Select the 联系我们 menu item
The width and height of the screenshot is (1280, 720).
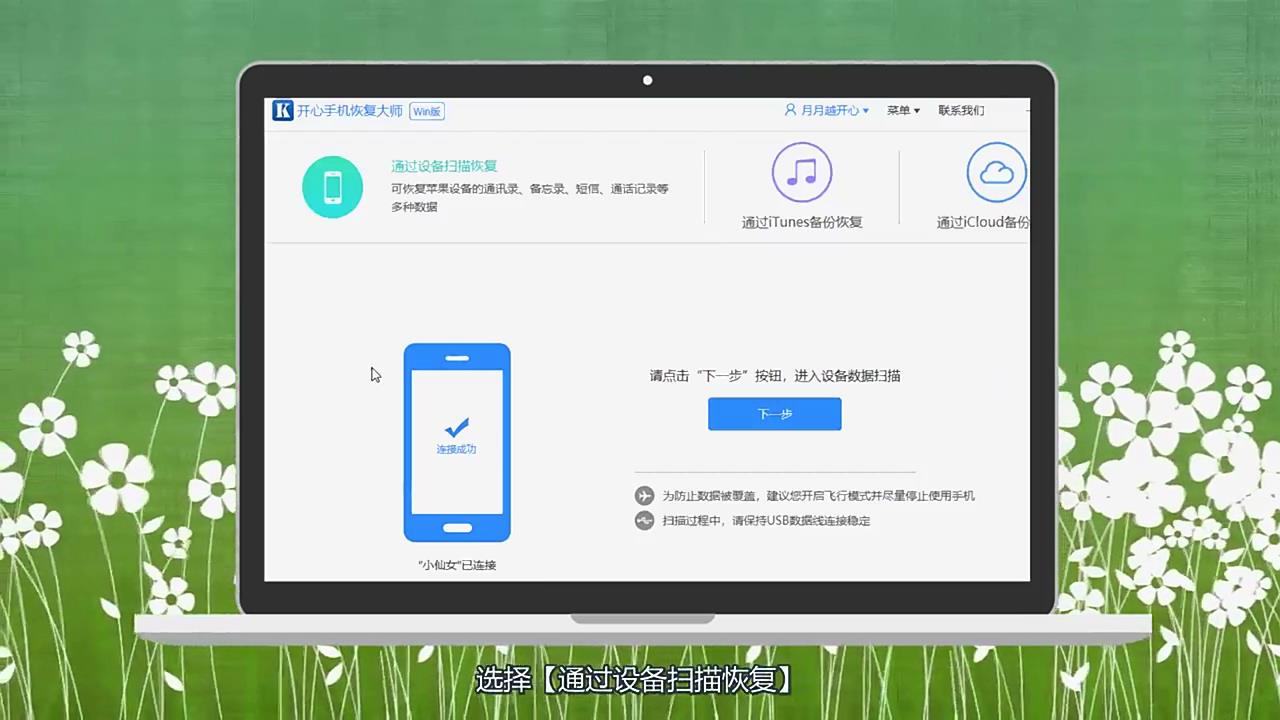(x=960, y=110)
